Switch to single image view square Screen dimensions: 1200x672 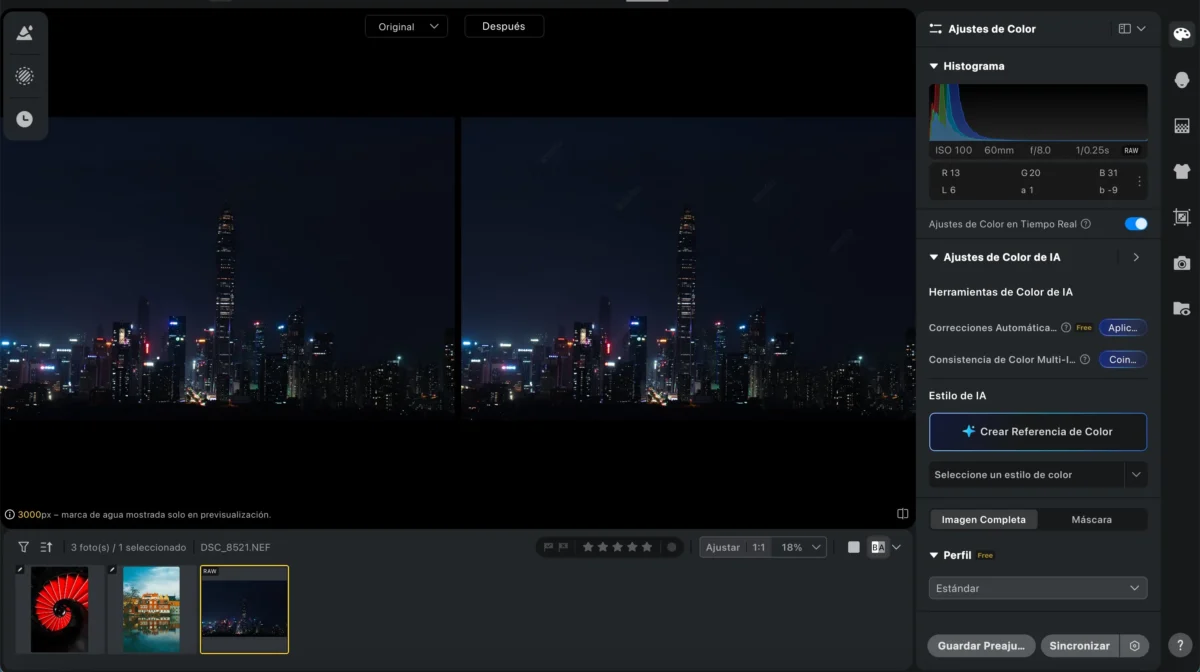853,547
